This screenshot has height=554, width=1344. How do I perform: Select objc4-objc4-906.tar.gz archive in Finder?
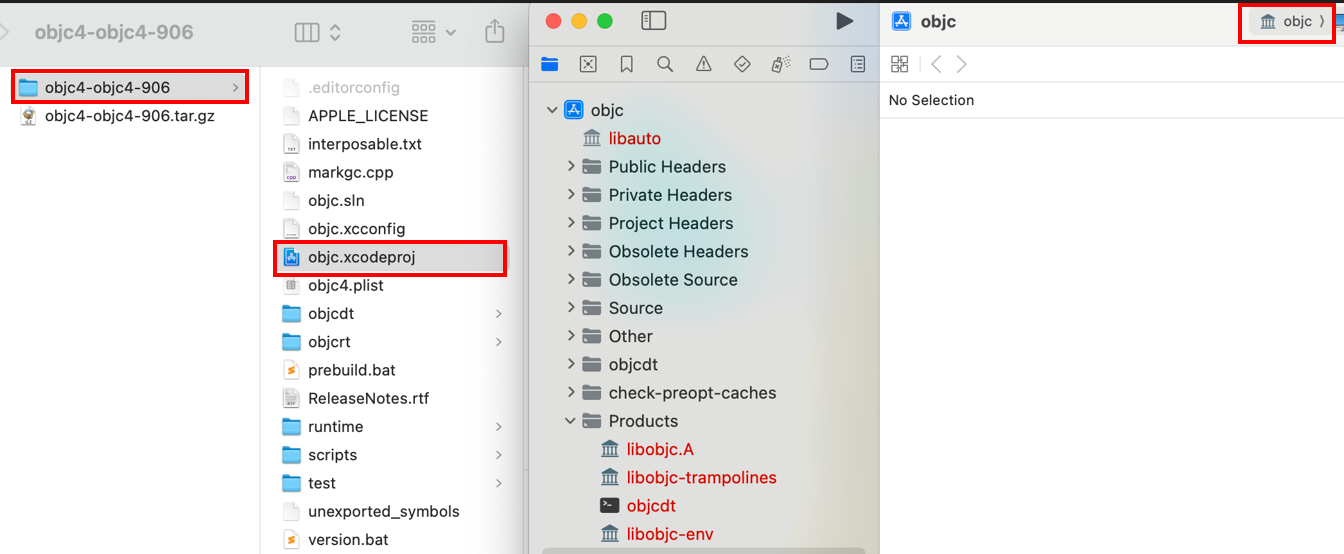(130, 115)
